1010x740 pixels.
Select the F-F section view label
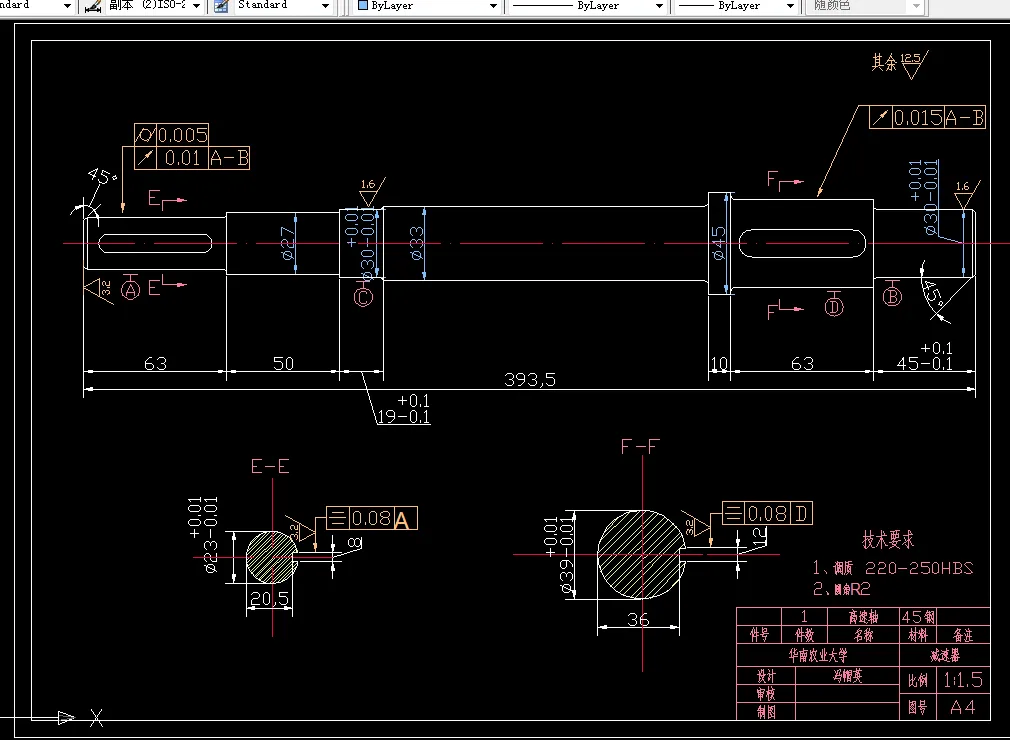640,446
